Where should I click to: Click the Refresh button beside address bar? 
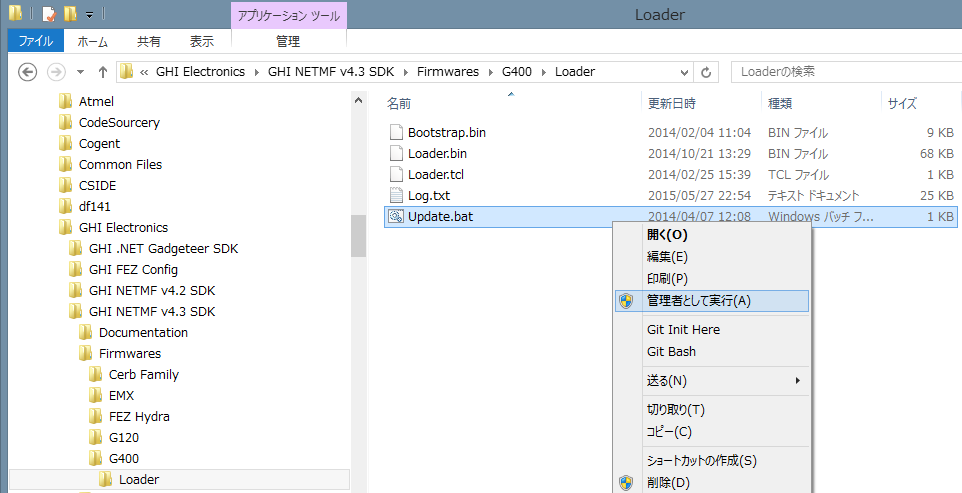tap(706, 72)
